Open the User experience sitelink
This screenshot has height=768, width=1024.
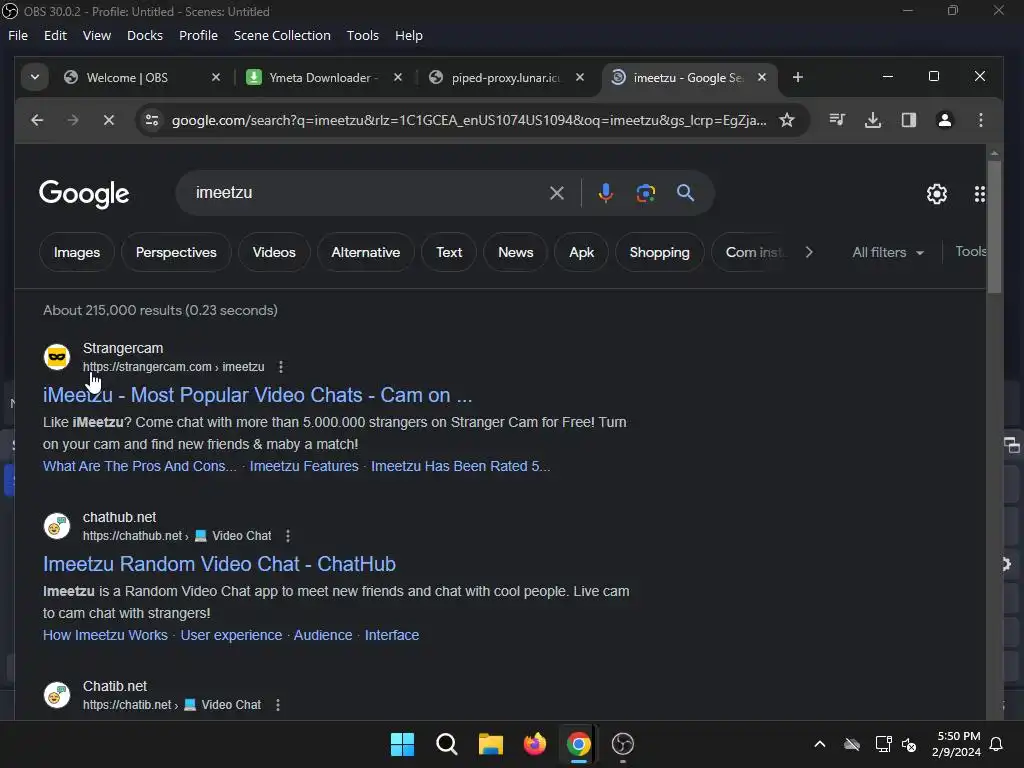pyautogui.click(x=231, y=635)
